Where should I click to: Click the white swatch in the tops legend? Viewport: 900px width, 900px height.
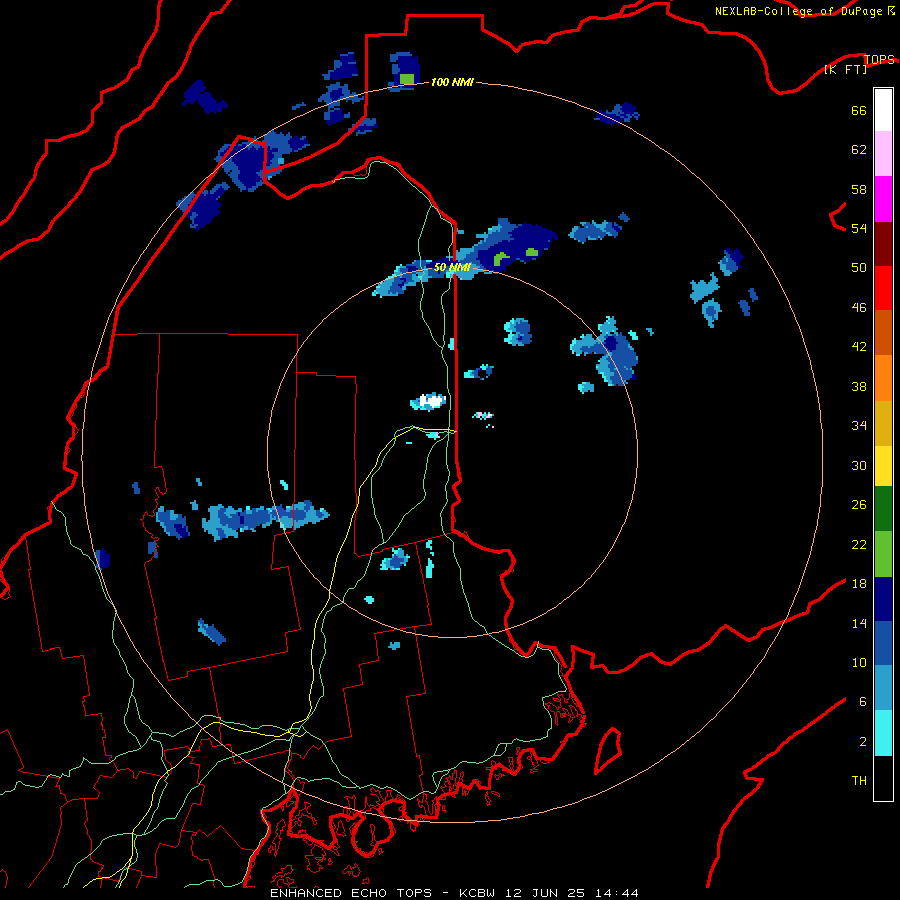(883, 110)
